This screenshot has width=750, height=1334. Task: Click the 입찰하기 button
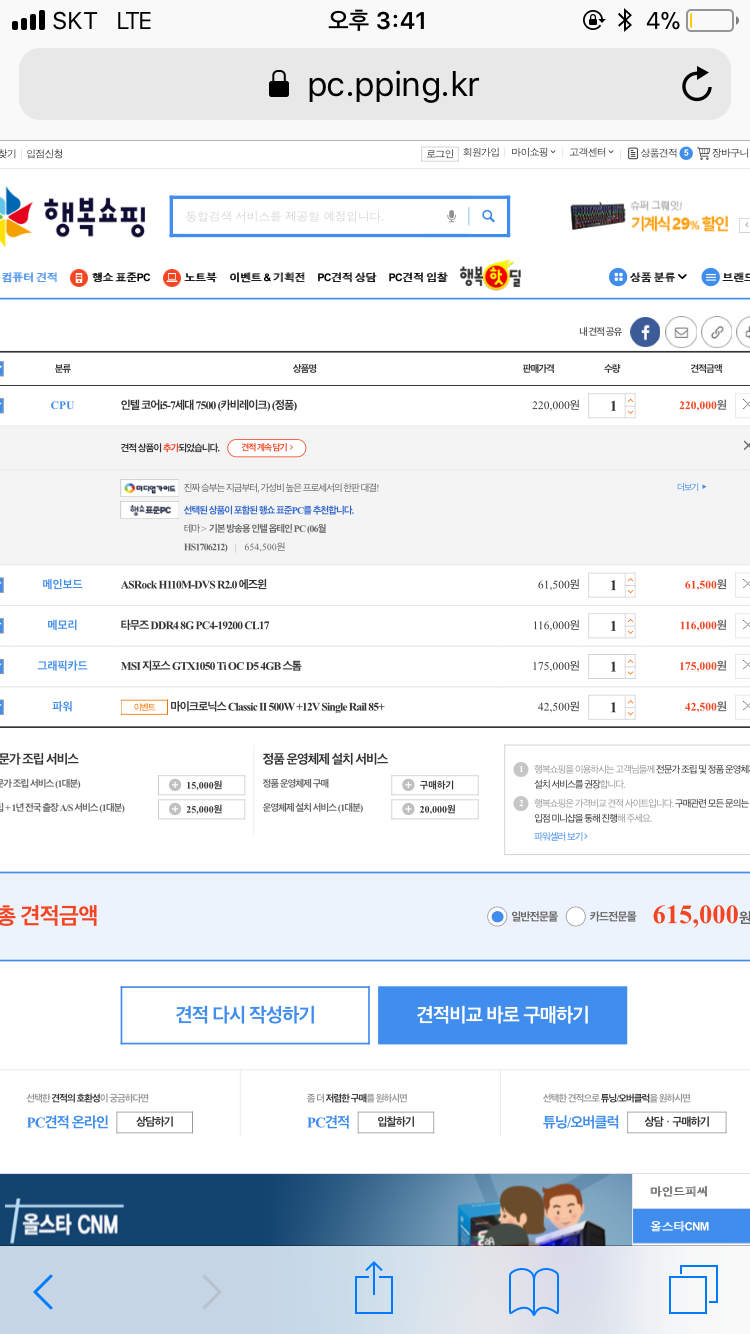click(x=396, y=1122)
